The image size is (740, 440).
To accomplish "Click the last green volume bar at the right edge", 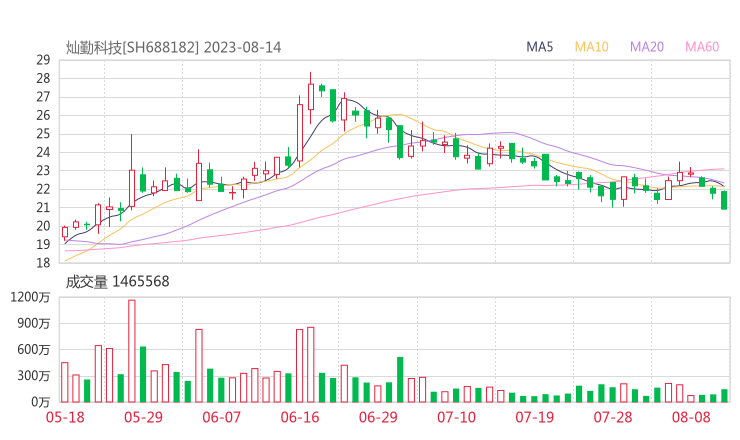I will (x=724, y=396).
